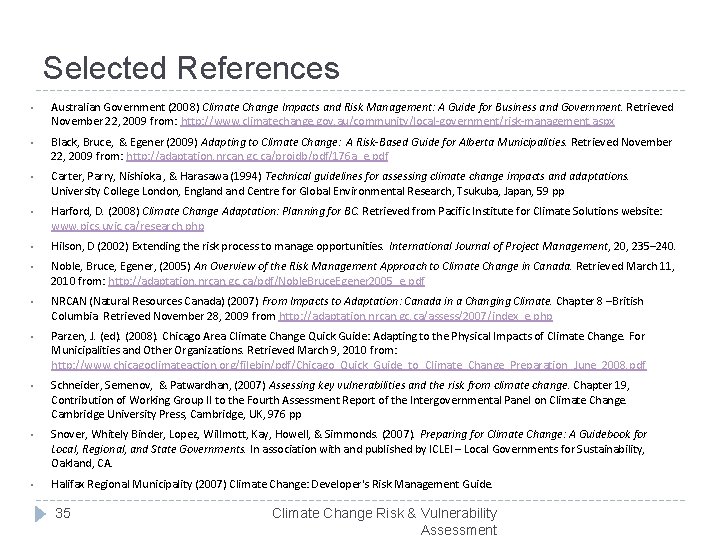Open the NobleBruceEgener2005_e.pdf link
Image resolution: width=720 pixels, height=540 pixels.
pyautogui.click(x=266, y=281)
